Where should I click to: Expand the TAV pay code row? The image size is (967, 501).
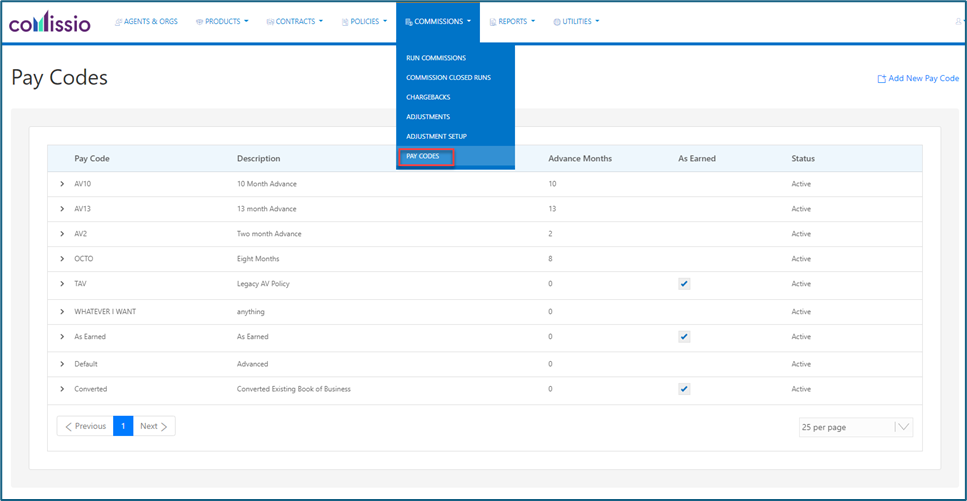point(62,283)
